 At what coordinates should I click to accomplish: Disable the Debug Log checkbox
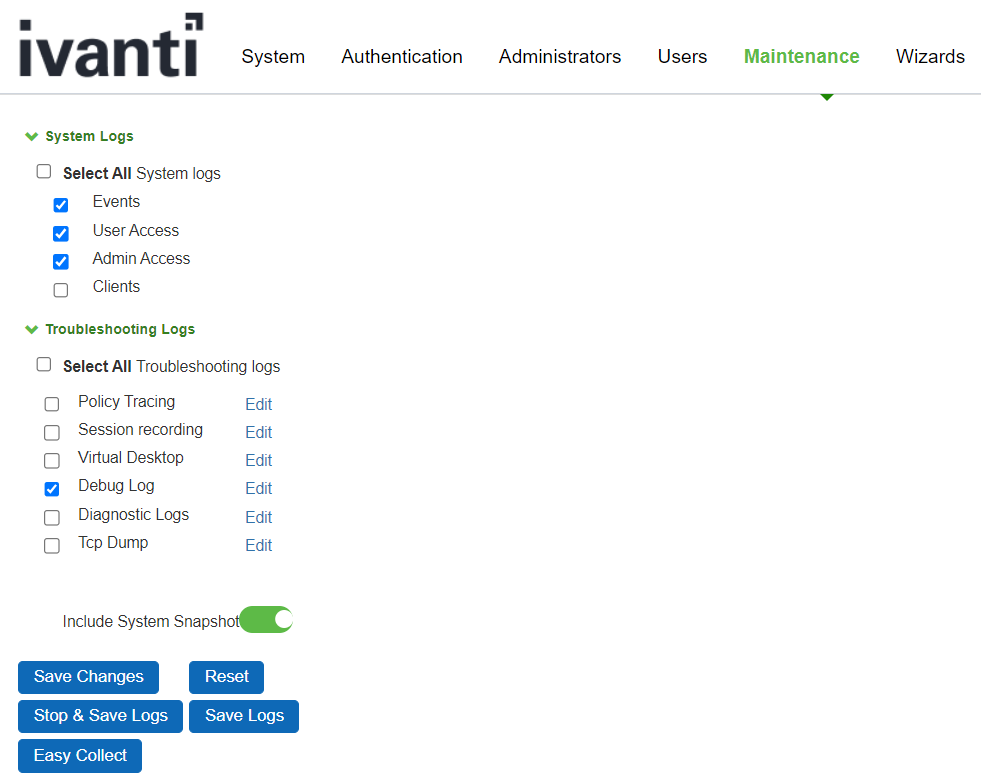[52, 489]
